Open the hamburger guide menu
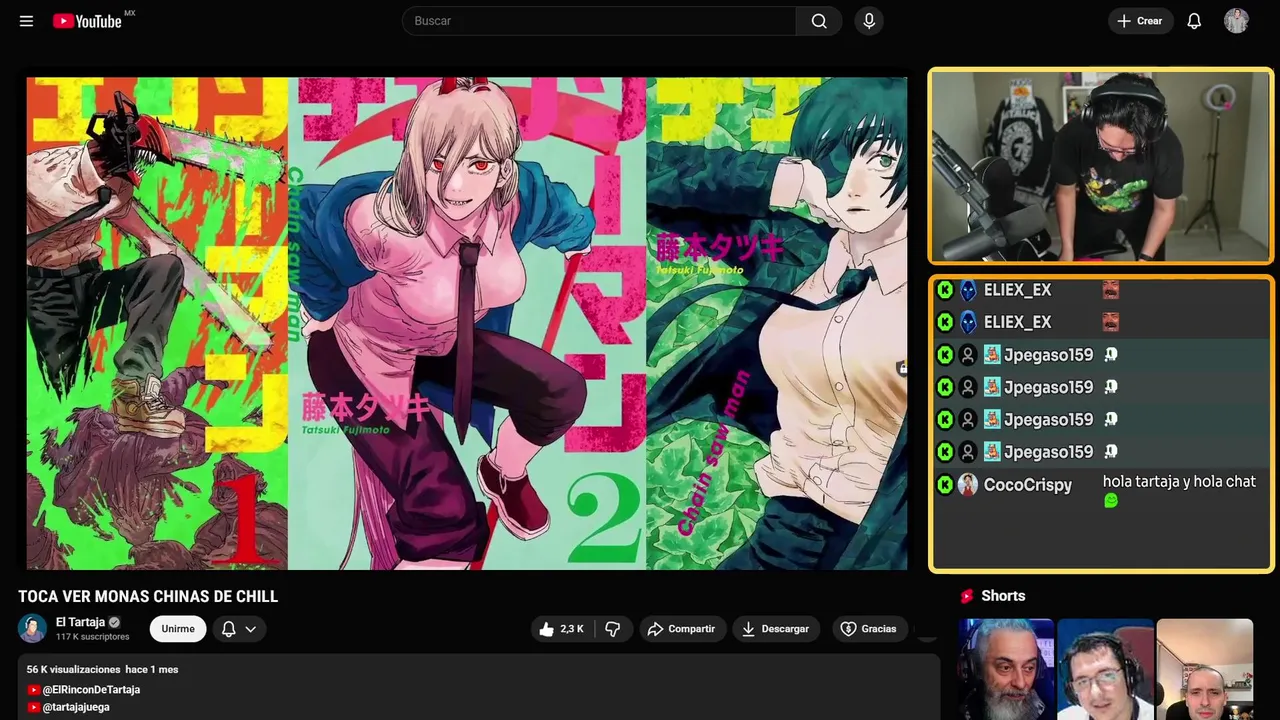This screenshot has height=720, width=1280. [x=26, y=21]
